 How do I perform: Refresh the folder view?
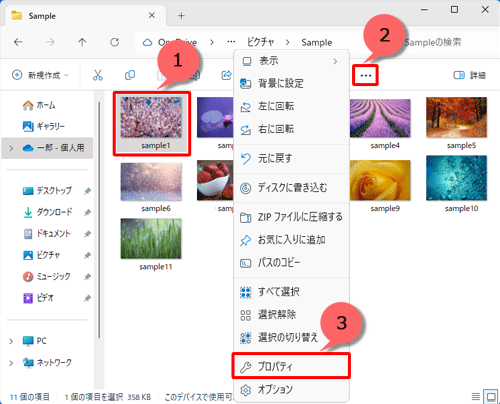[114, 42]
